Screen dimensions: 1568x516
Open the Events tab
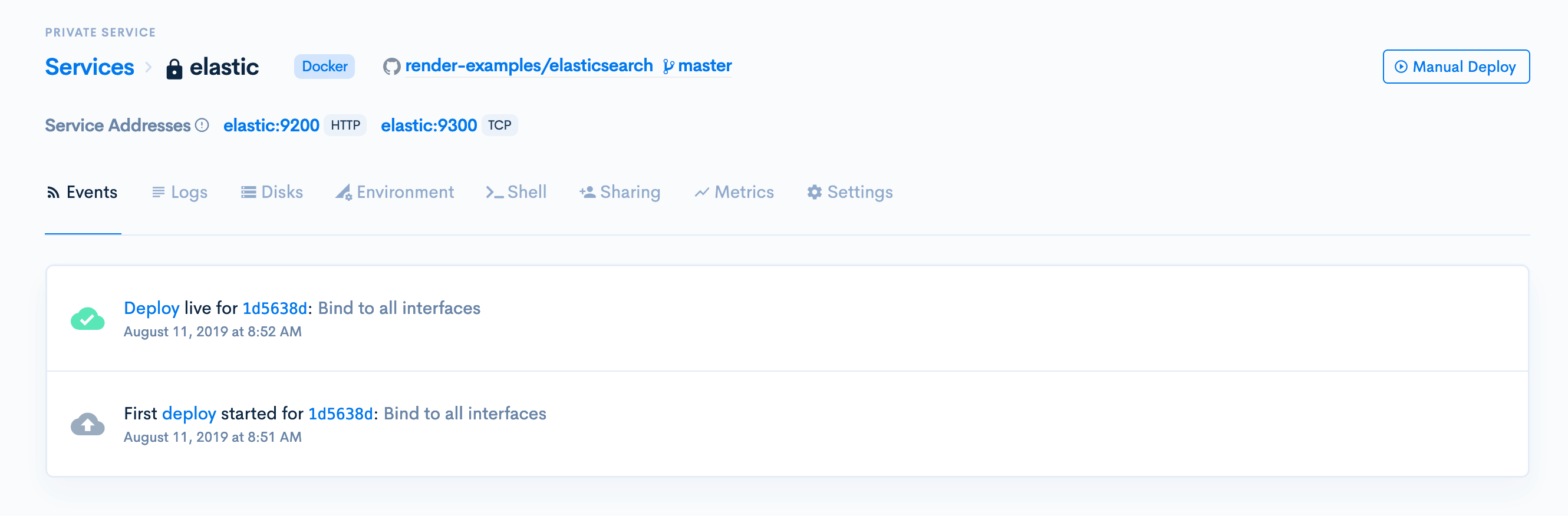82,192
